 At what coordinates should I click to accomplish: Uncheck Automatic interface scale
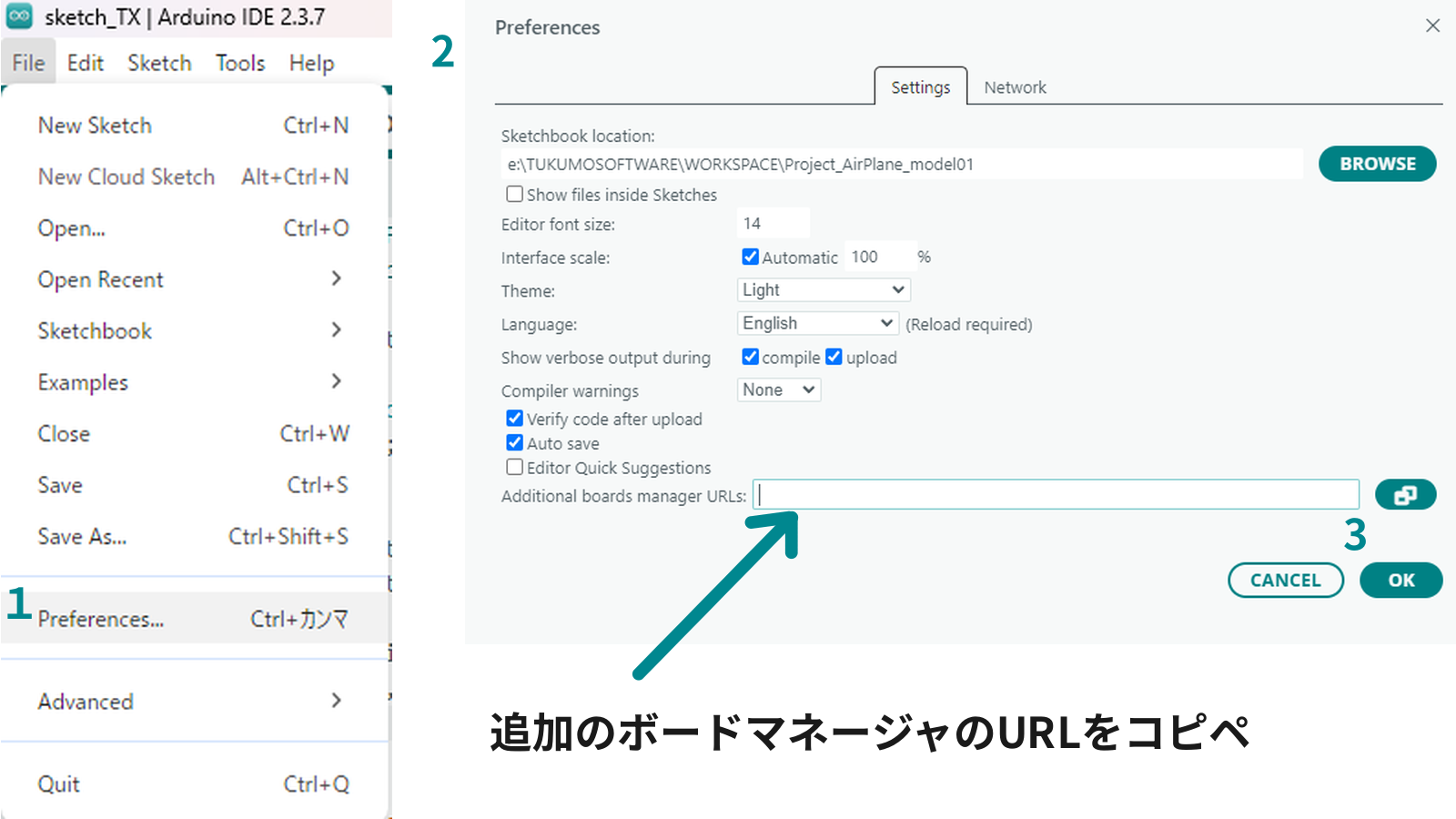(749, 256)
